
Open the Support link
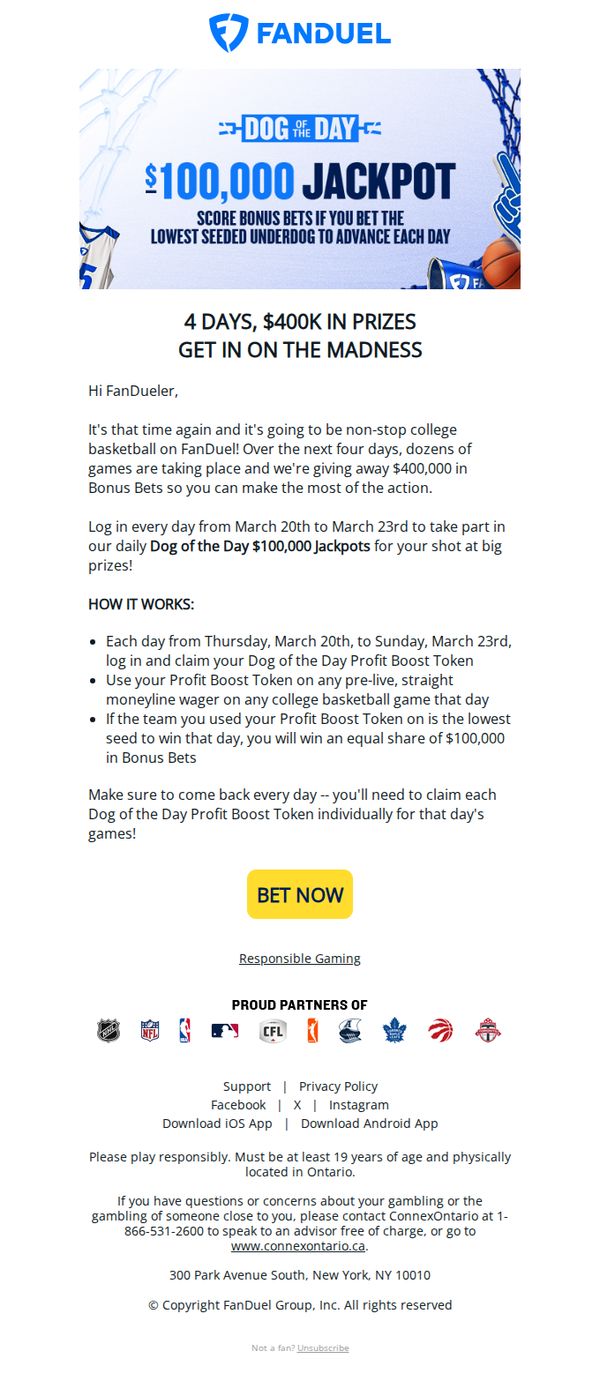tap(247, 1086)
